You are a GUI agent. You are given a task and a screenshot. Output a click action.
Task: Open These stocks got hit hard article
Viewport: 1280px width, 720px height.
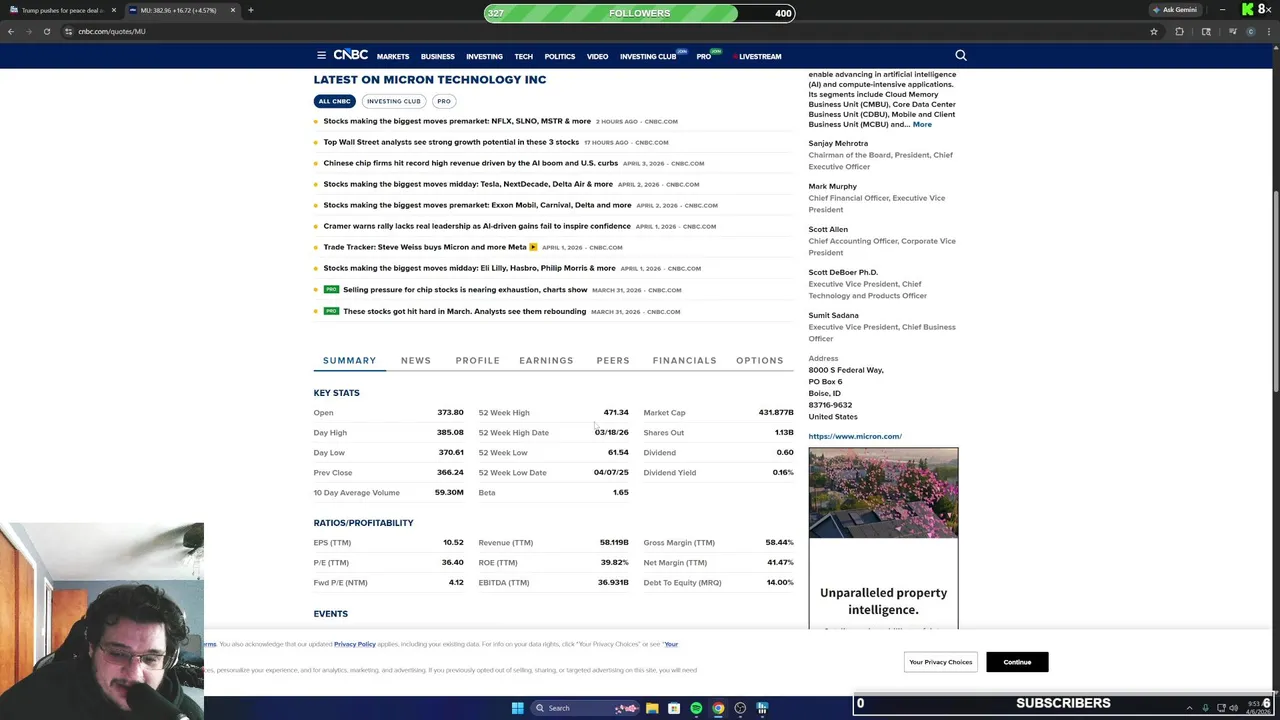tap(465, 311)
